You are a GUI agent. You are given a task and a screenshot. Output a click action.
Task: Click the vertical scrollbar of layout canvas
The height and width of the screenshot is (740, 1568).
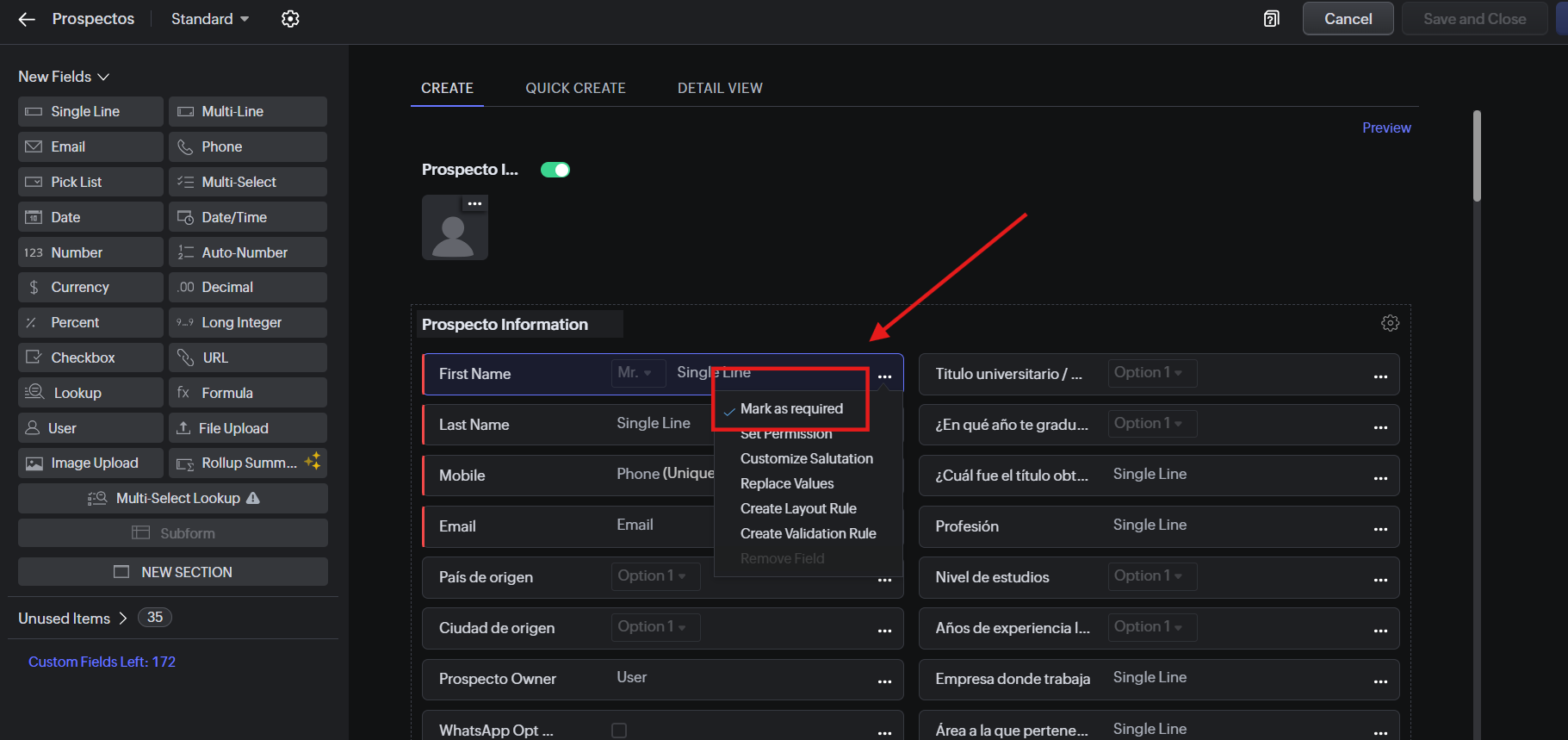tap(1477, 156)
